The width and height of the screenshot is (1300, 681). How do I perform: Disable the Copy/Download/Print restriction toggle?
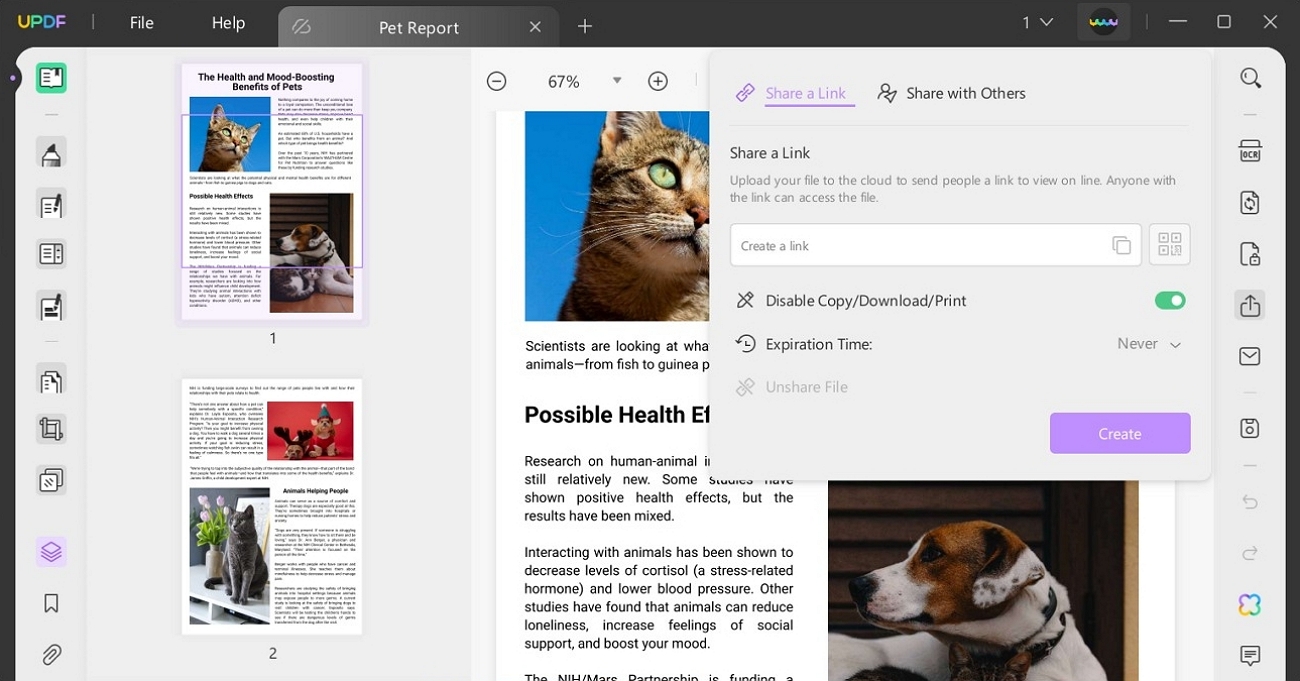[1169, 300]
